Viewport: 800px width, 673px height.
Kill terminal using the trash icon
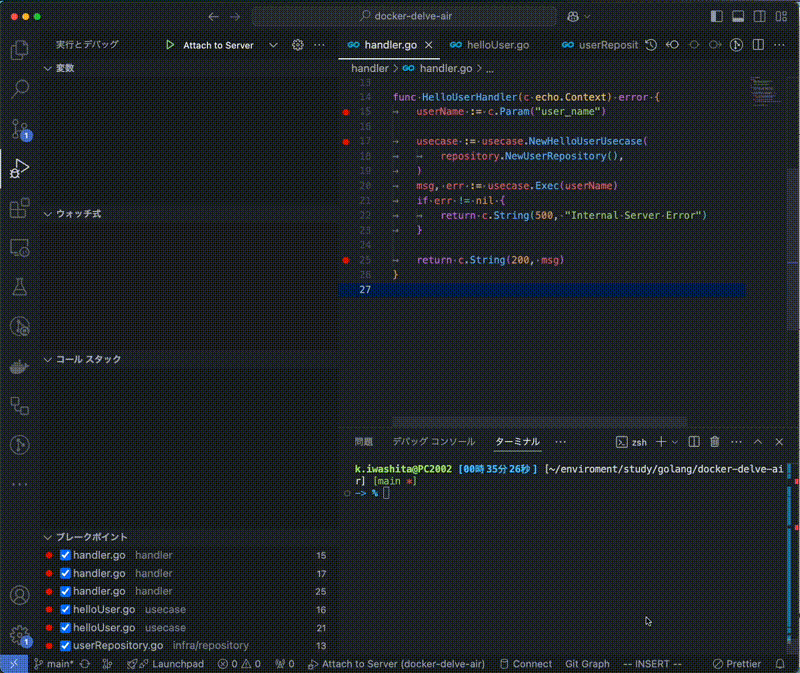tap(715, 442)
